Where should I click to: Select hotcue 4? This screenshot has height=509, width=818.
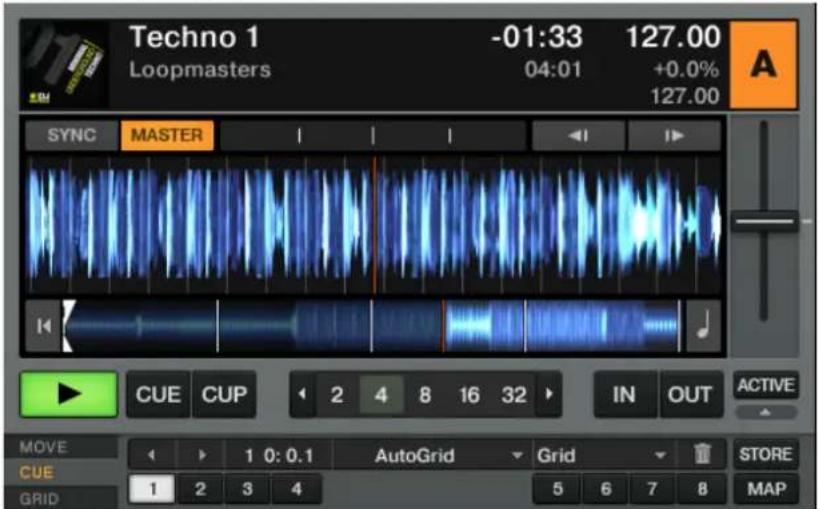[296, 489]
